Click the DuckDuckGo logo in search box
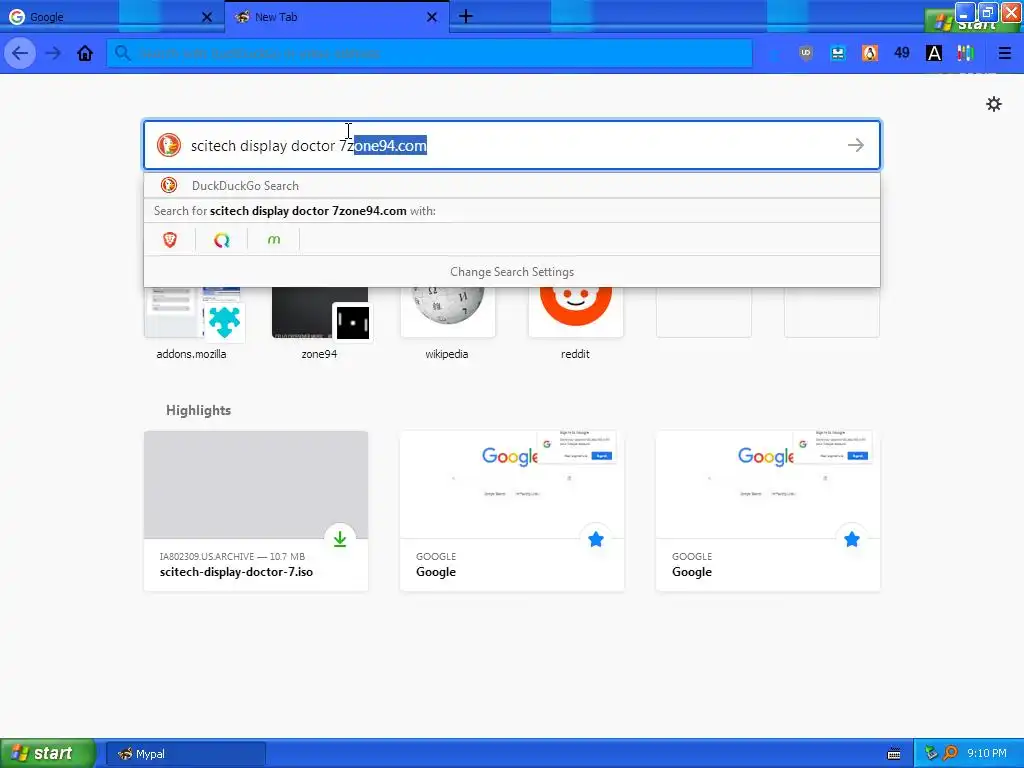This screenshot has width=1024, height=768. pyautogui.click(x=168, y=145)
